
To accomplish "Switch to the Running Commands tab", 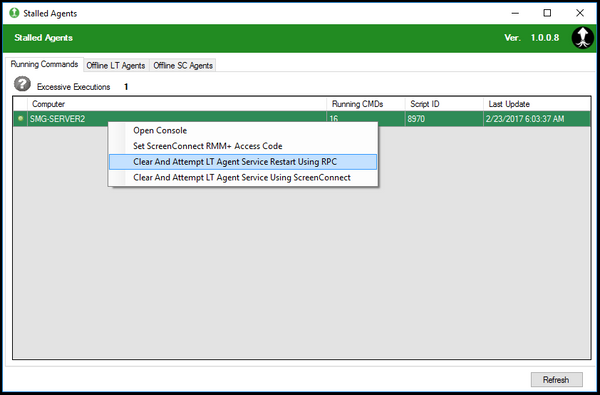I will coord(44,64).
